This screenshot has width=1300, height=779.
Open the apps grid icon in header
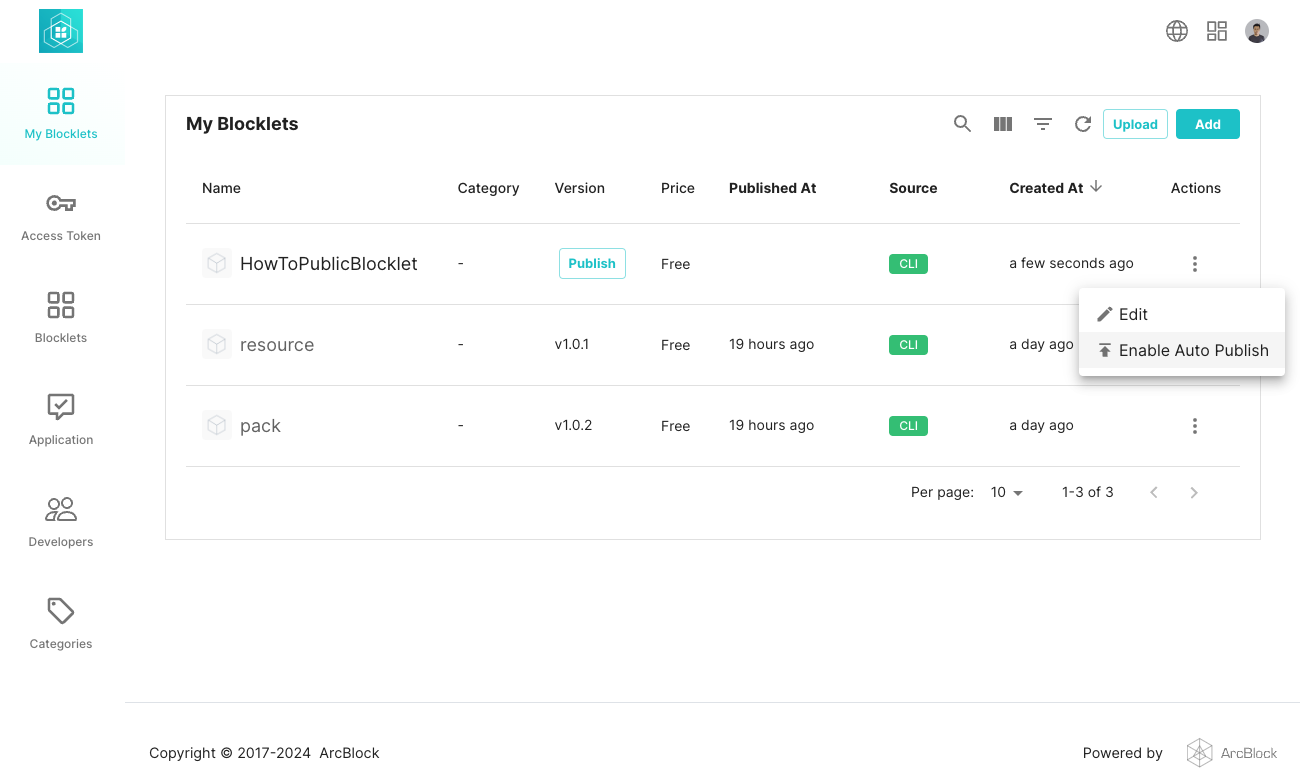click(1217, 31)
